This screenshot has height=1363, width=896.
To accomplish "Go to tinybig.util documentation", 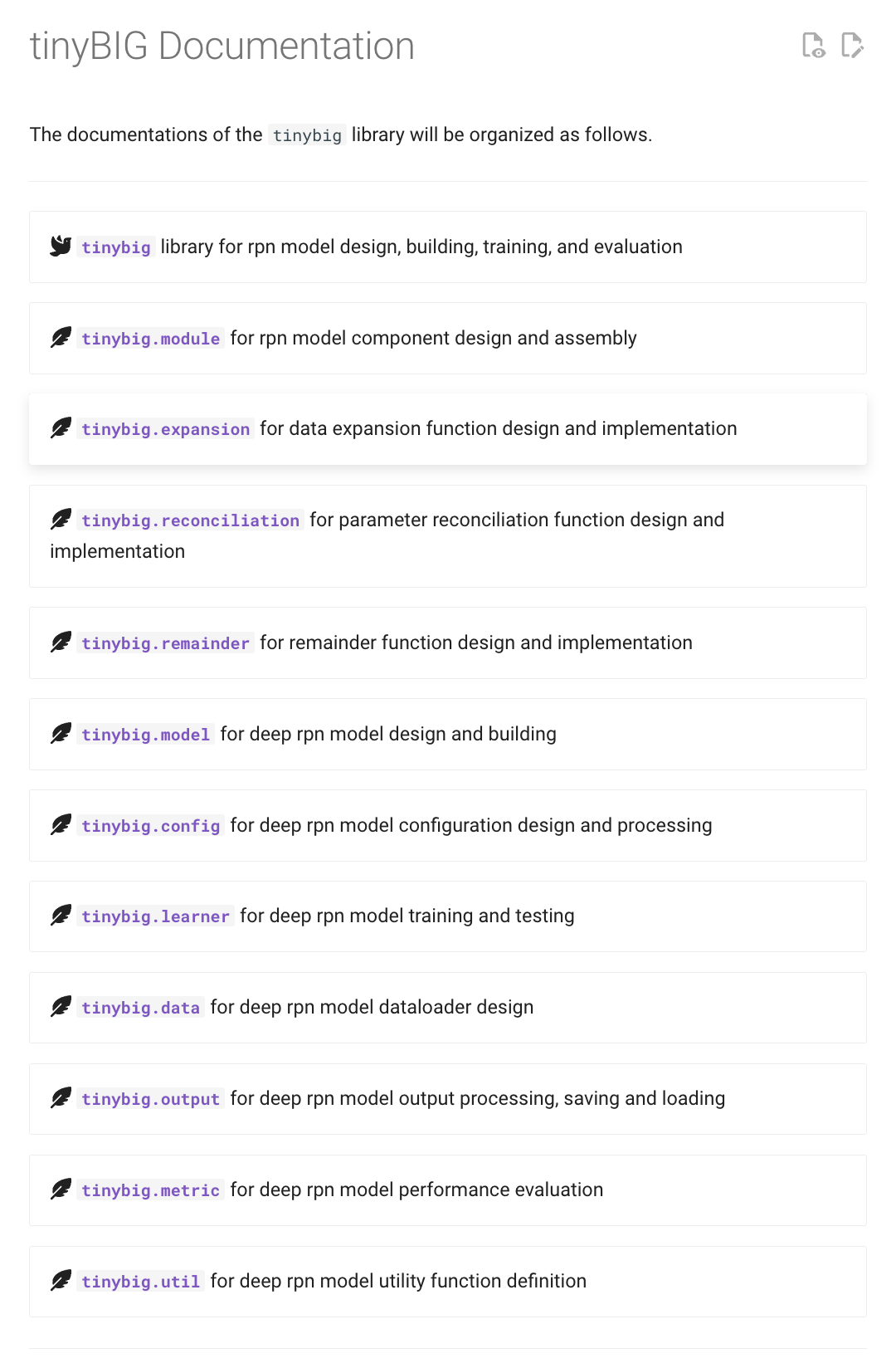I will click(141, 1282).
